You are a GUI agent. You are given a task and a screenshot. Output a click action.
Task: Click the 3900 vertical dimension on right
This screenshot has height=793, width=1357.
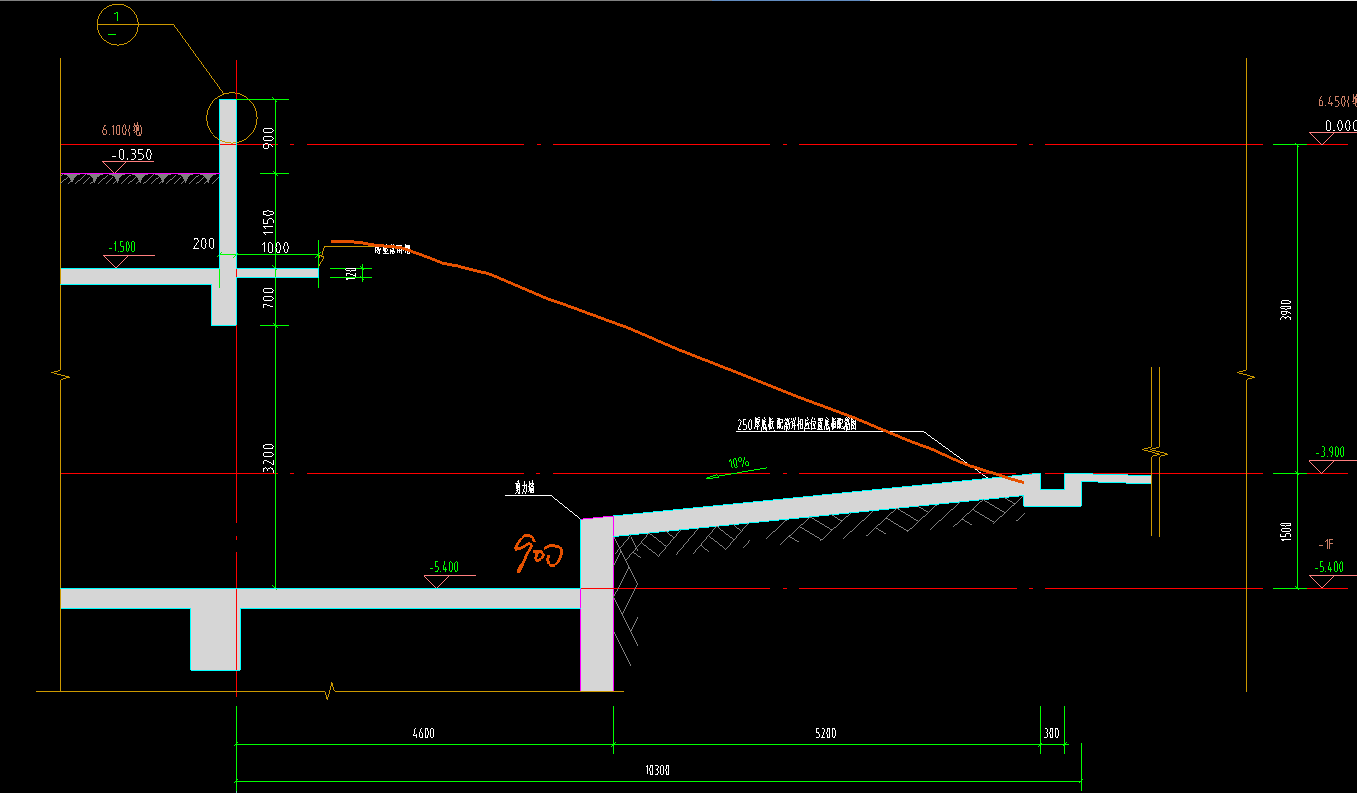coord(1287,310)
